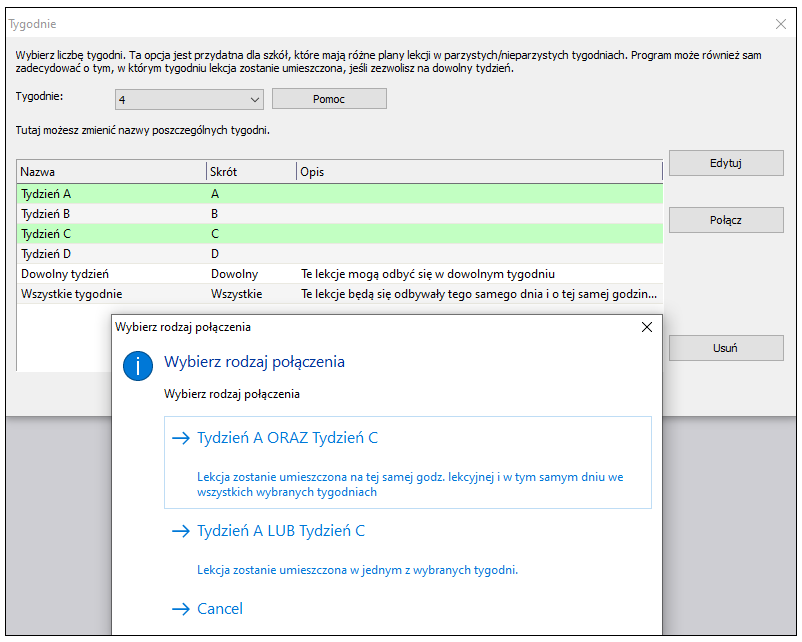Click the Skrót column header
The image size is (802, 642).
[252, 172]
